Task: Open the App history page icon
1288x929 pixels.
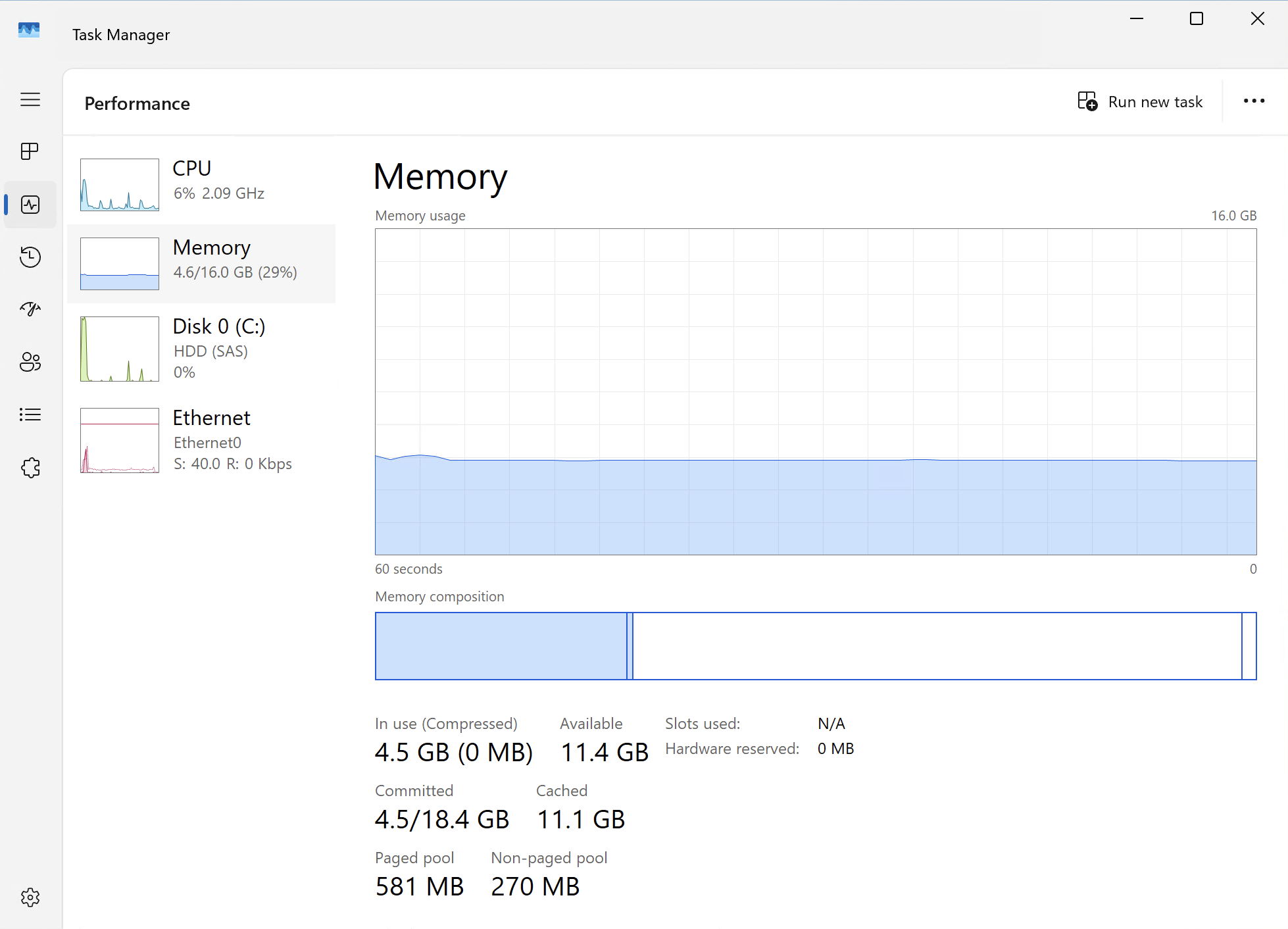Action: (x=30, y=257)
